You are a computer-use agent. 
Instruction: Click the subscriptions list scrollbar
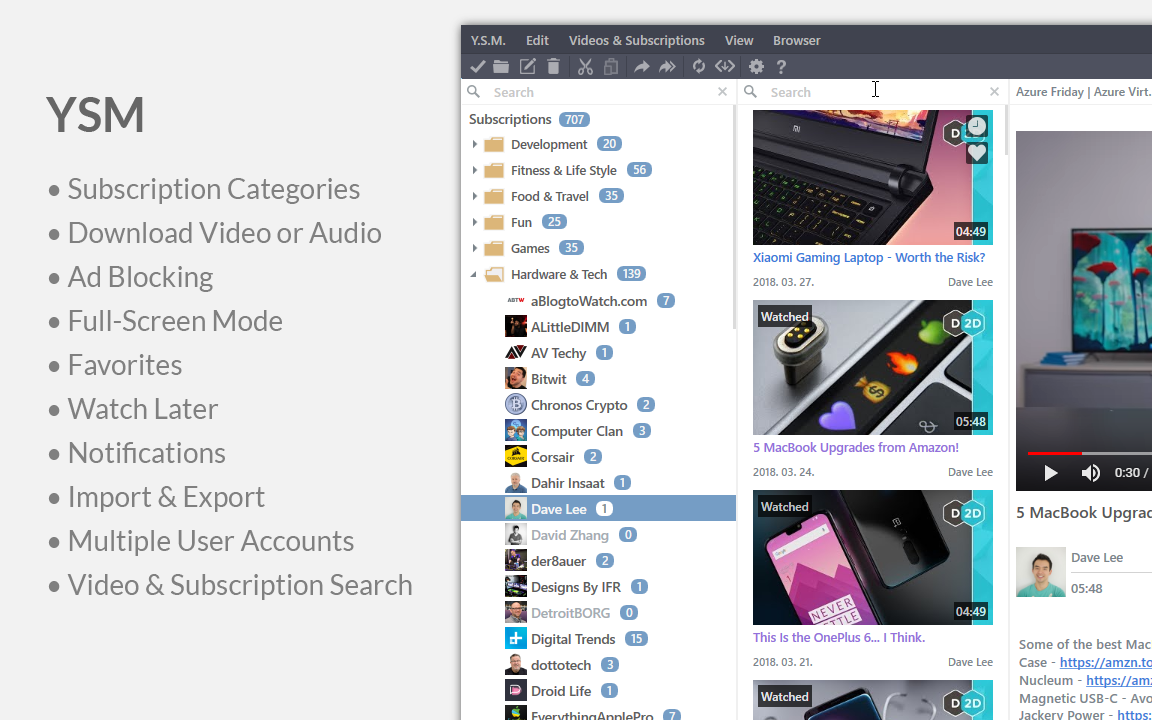click(x=734, y=218)
